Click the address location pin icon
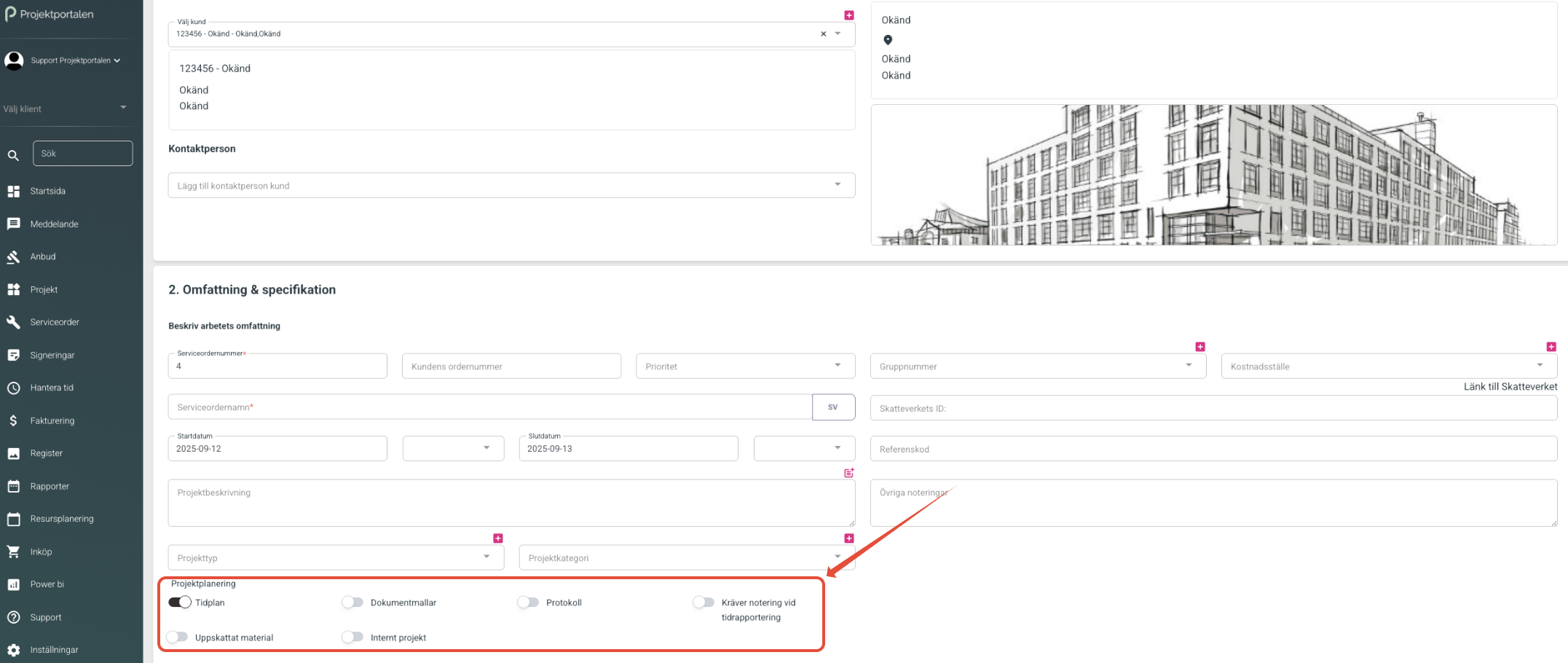The height and width of the screenshot is (663, 1568). click(x=888, y=40)
